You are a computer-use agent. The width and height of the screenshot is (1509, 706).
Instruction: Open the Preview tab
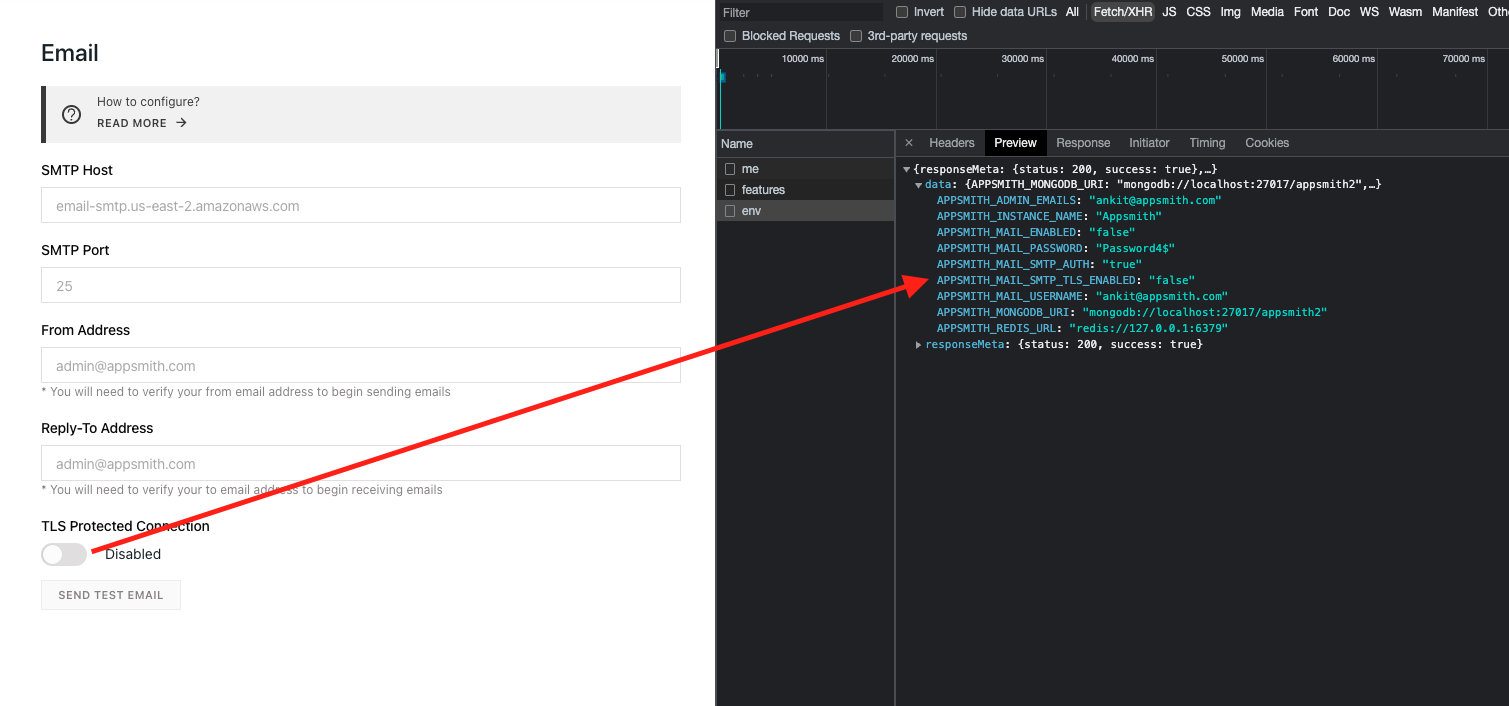(1016, 143)
